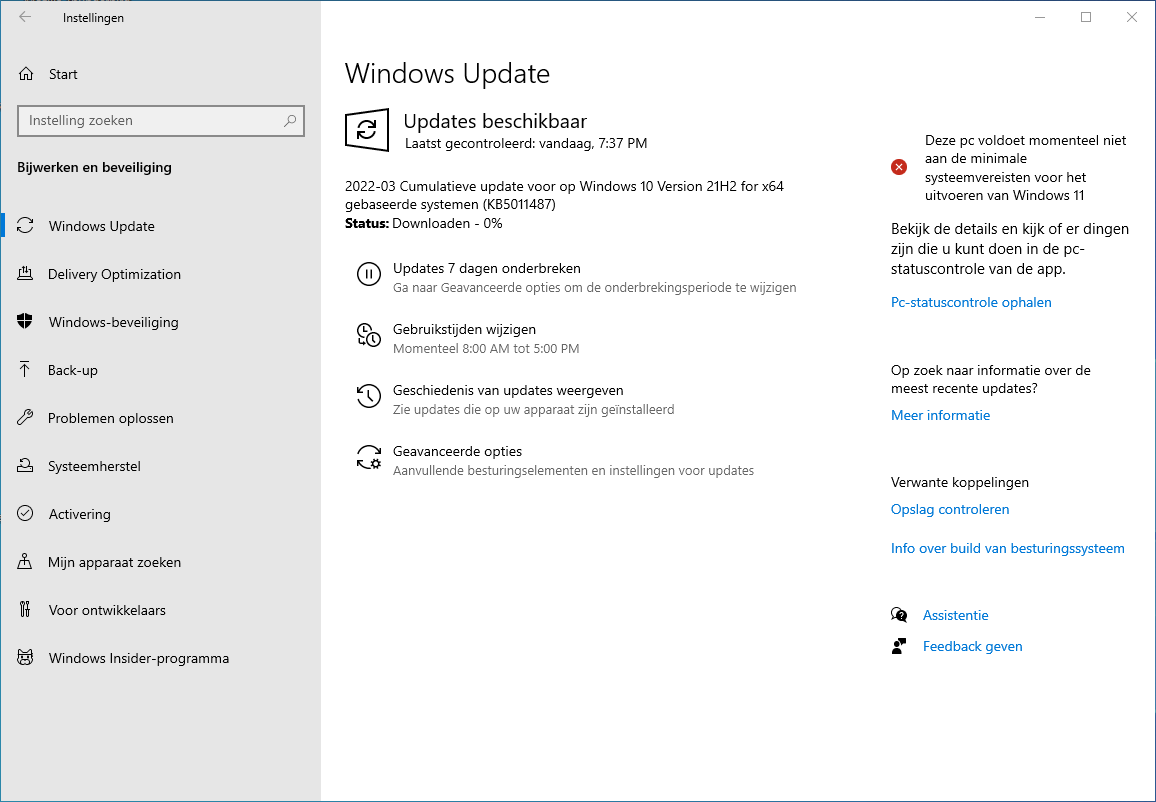Click the Gebruikstijden wijzigen clock icon

click(368, 336)
